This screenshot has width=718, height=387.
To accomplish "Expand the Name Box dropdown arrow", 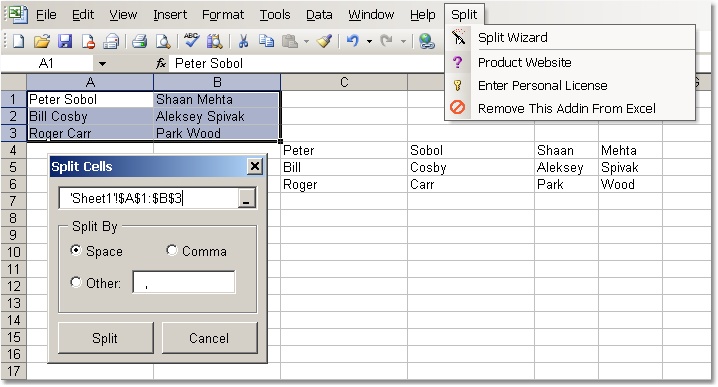I will point(103,64).
